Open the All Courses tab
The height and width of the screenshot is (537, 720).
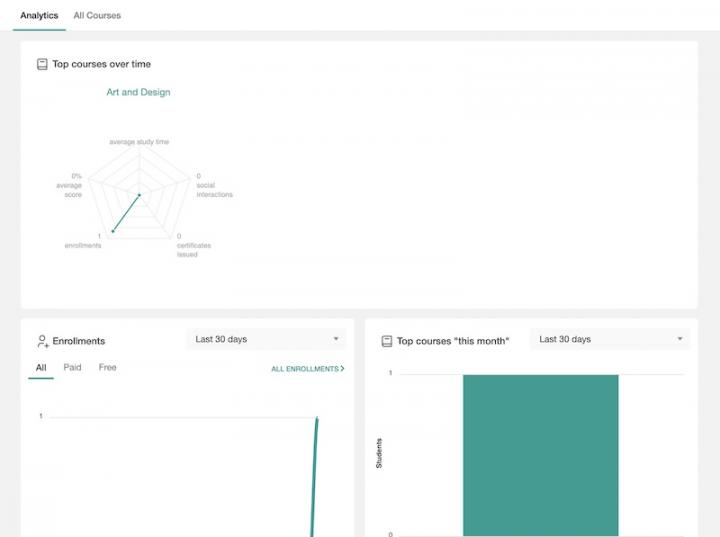coord(97,16)
